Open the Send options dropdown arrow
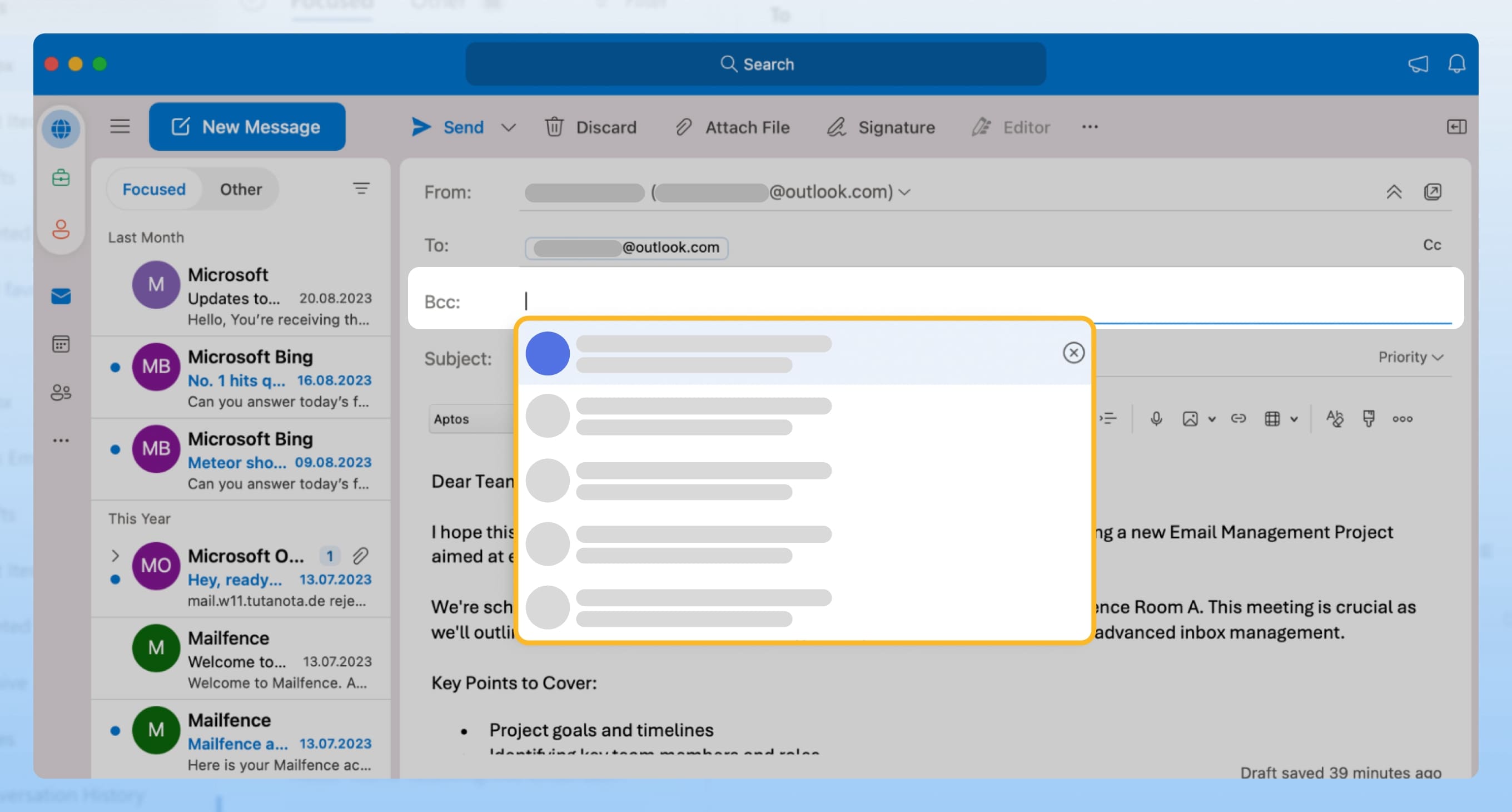This screenshot has width=1512, height=812. pyautogui.click(x=508, y=127)
